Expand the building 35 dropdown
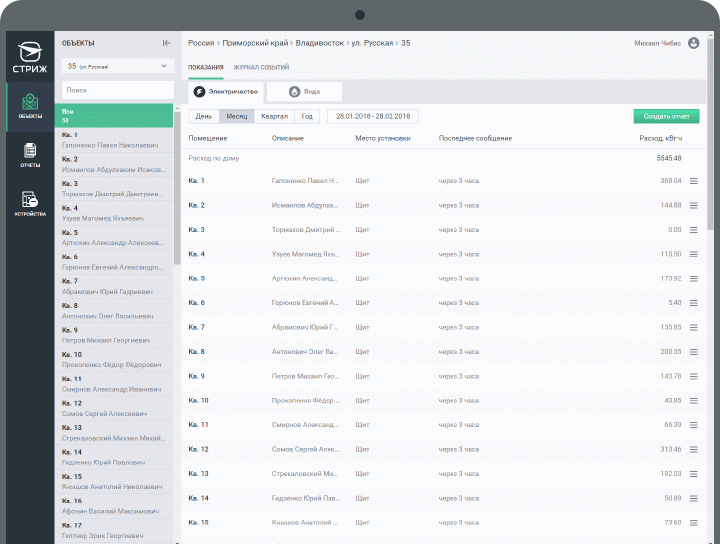Screen dimensions: 720x544 pos(117,66)
